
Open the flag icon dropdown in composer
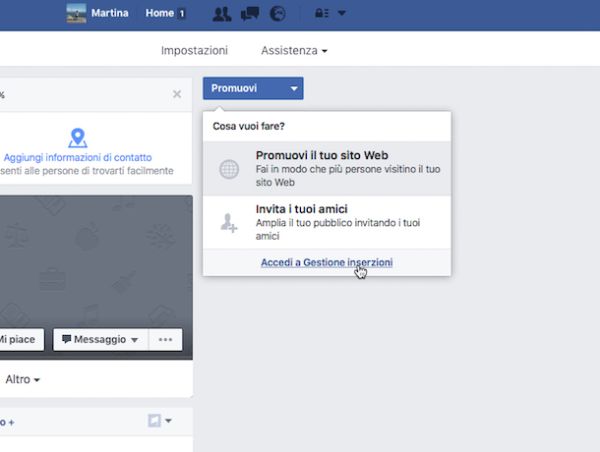click(160, 421)
